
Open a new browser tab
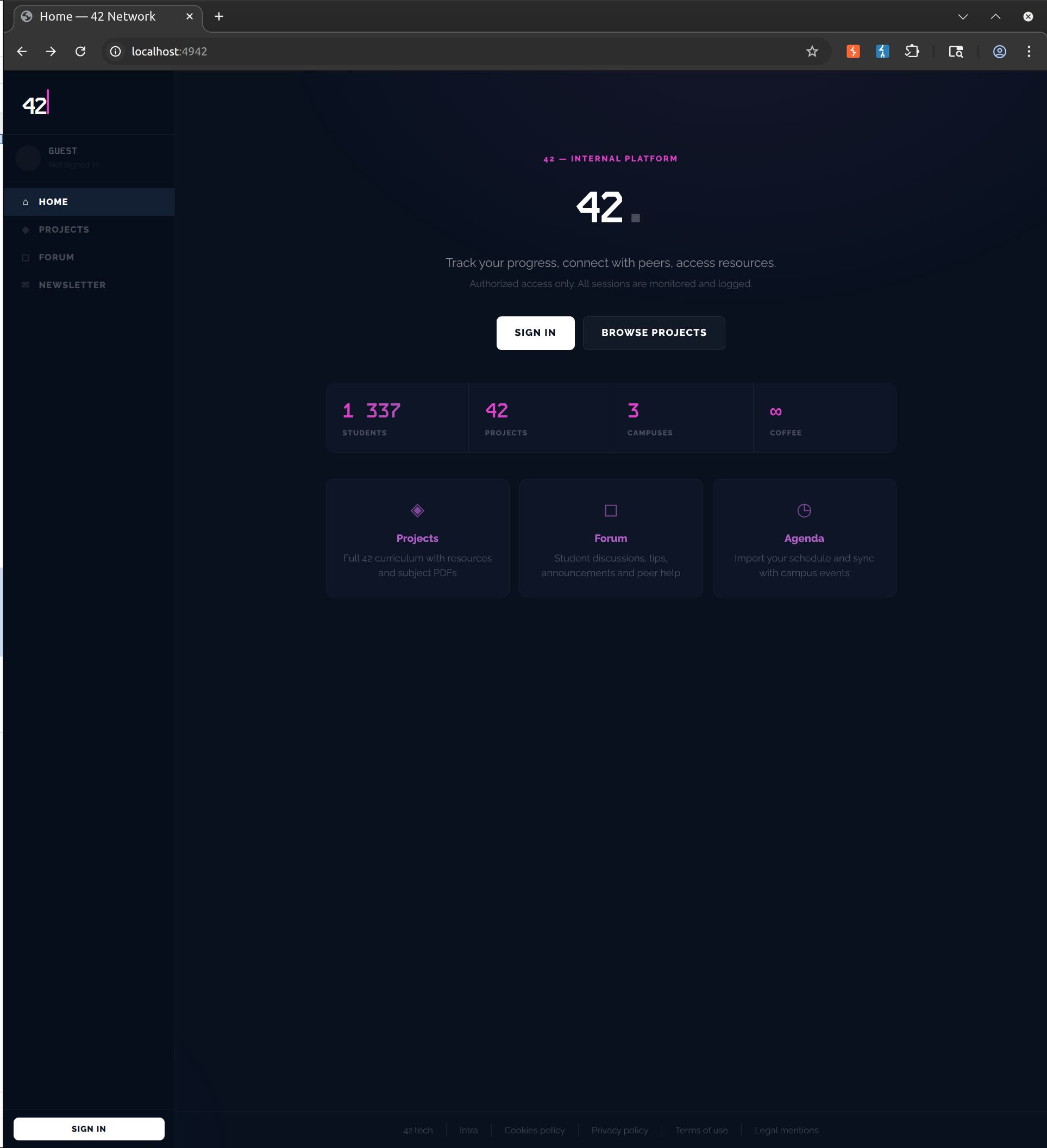(218, 16)
